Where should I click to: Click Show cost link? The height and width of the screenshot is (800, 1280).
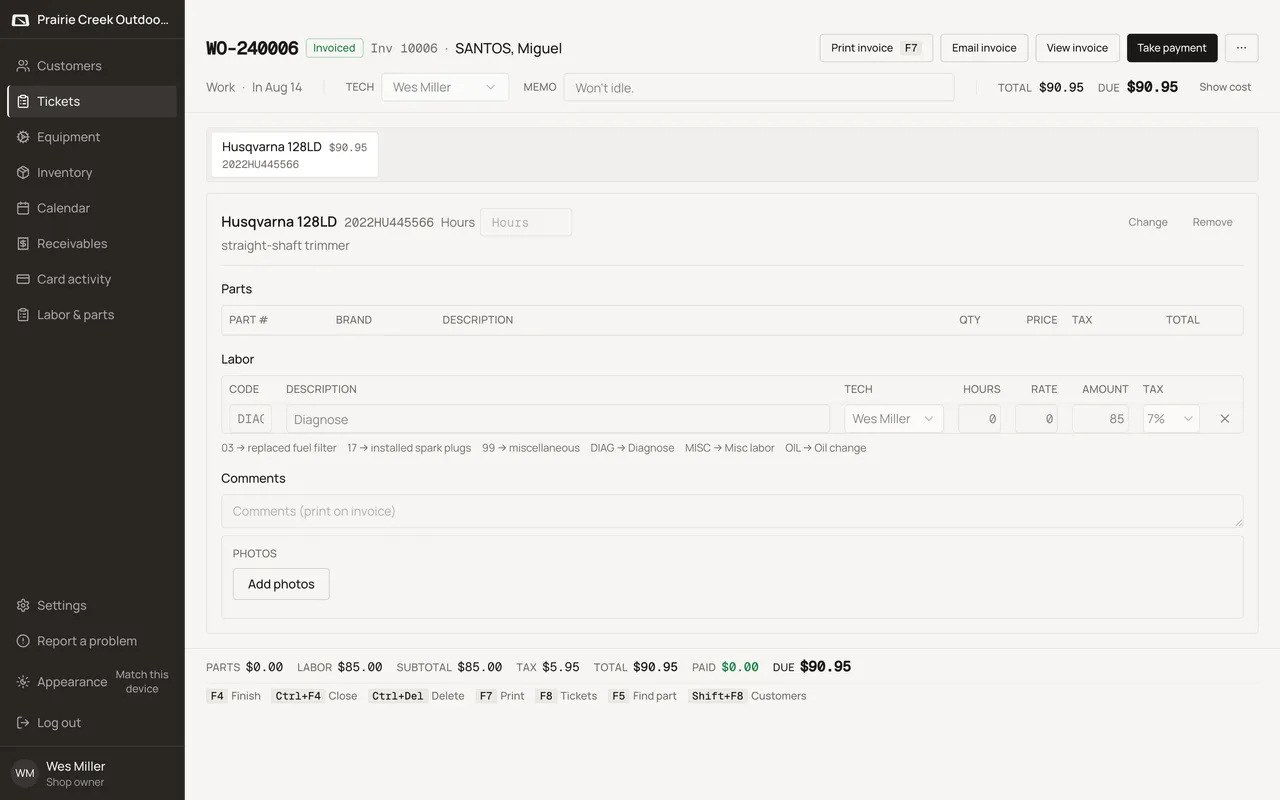(1225, 87)
